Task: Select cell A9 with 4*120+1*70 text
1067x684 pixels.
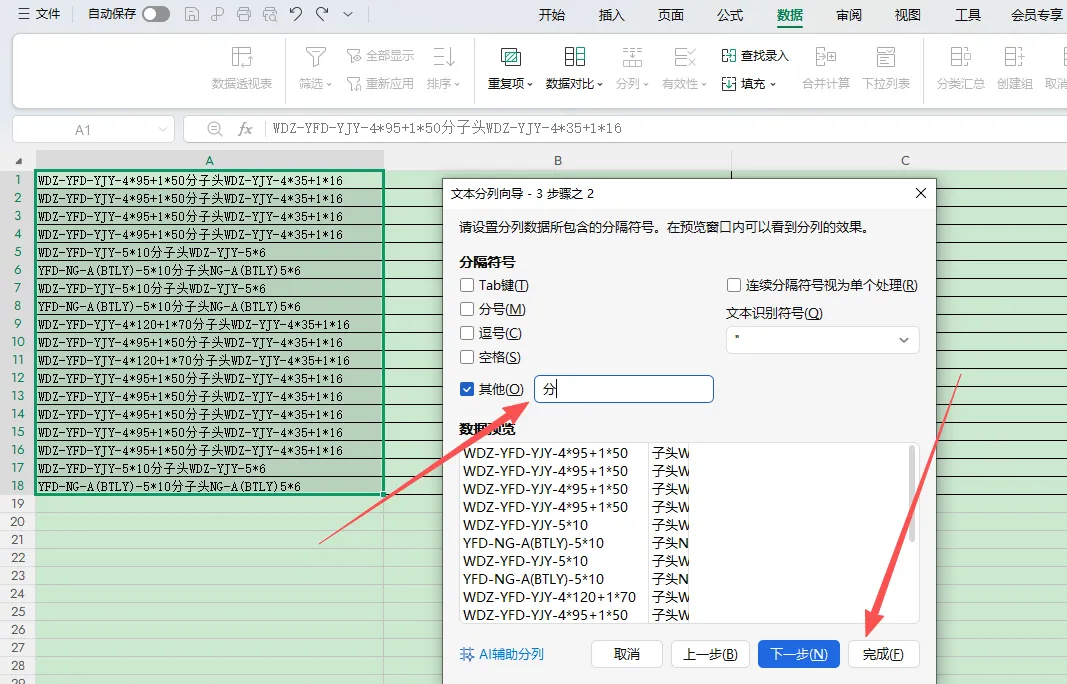Action: (x=210, y=324)
